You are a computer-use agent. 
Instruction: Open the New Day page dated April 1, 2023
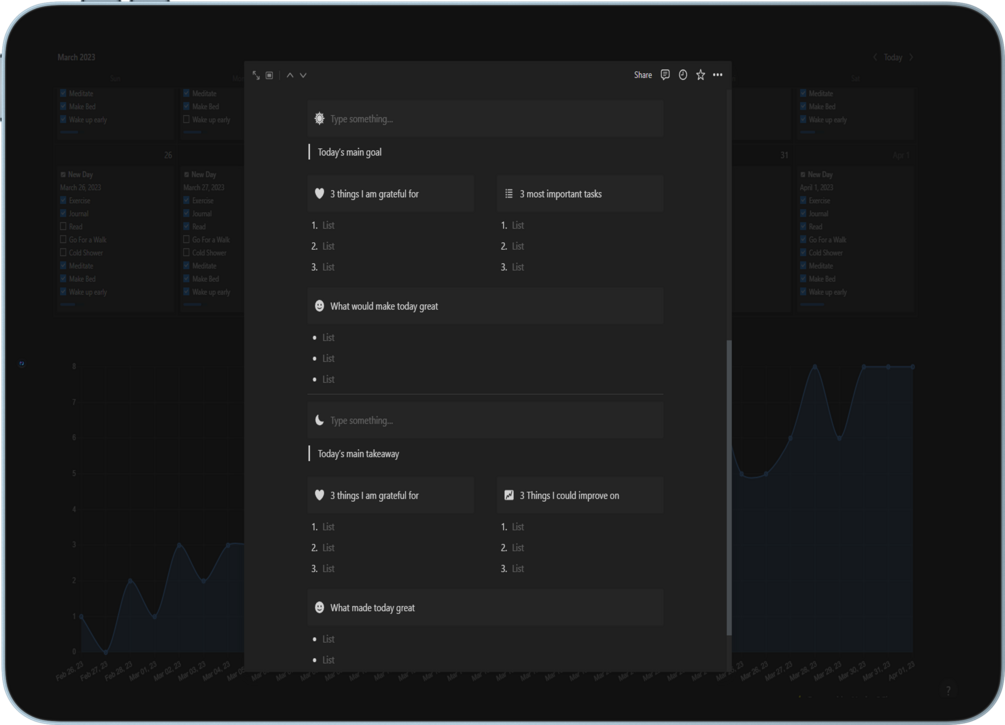point(820,174)
